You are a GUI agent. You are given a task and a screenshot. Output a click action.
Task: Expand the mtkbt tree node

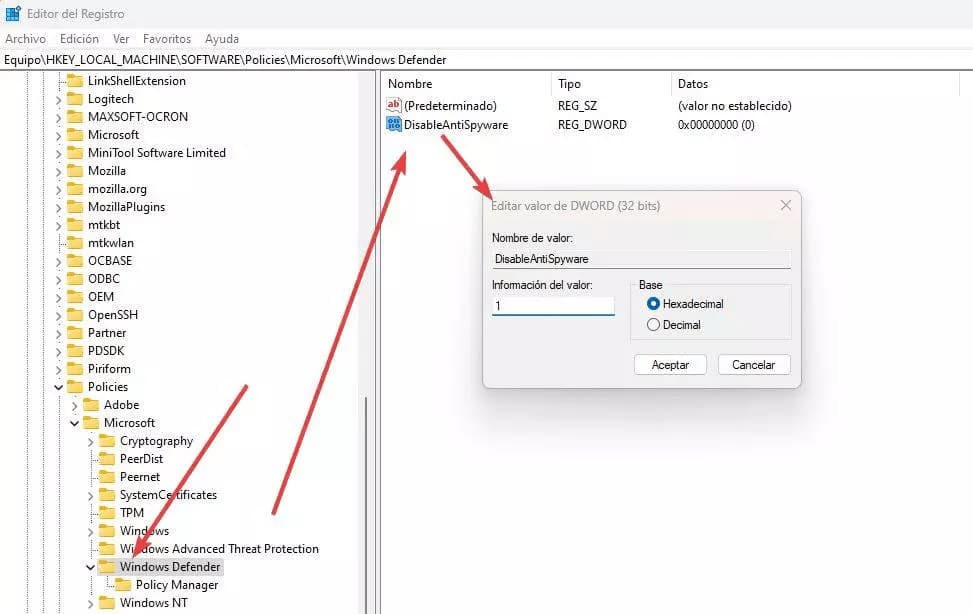[58, 225]
